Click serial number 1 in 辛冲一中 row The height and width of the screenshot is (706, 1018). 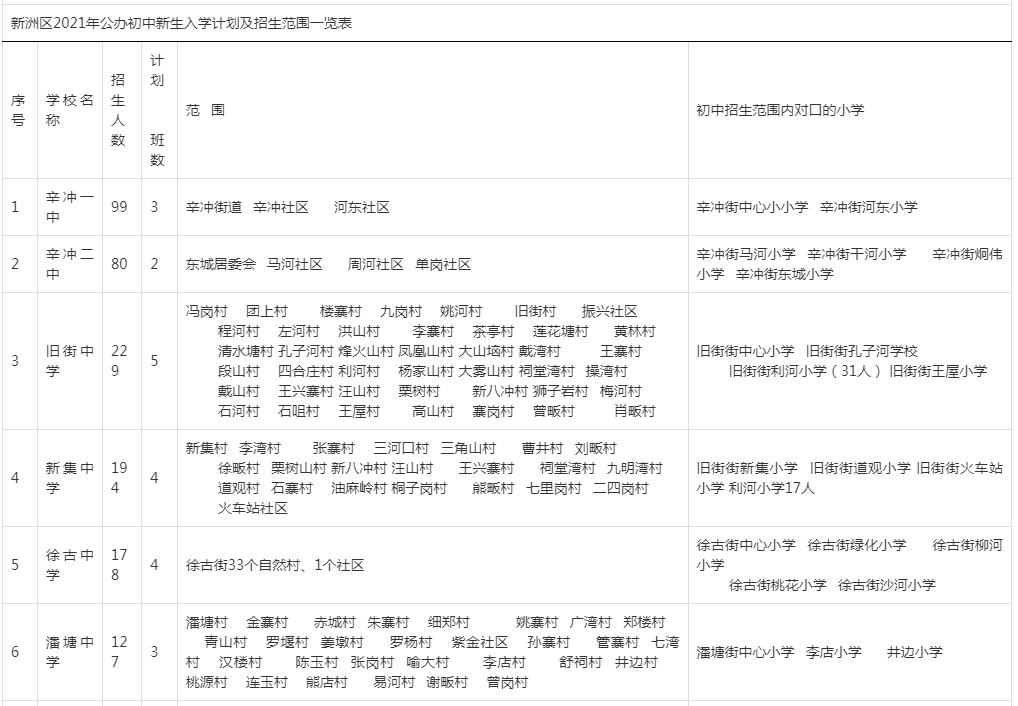pyautogui.click(x=15, y=207)
